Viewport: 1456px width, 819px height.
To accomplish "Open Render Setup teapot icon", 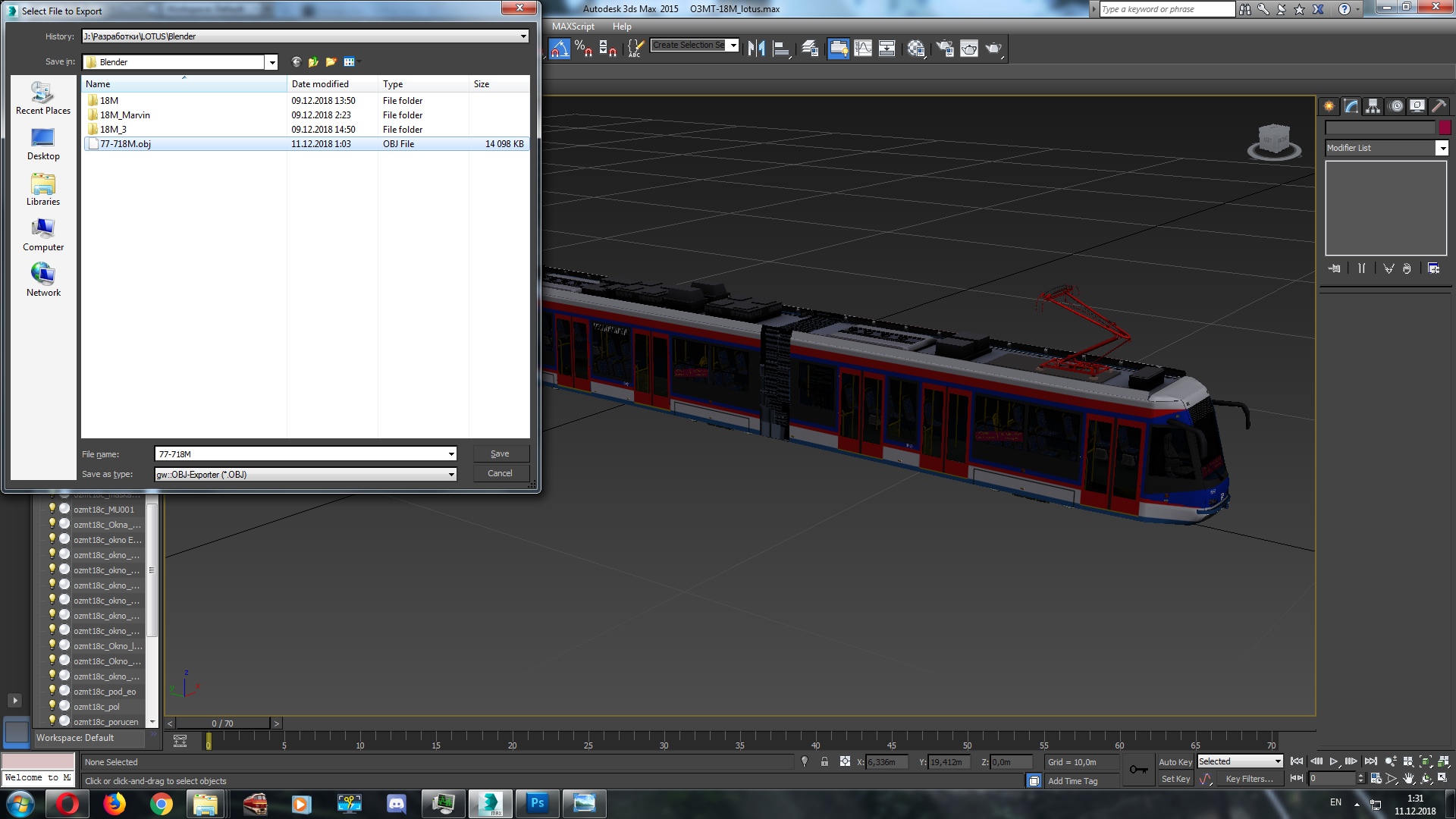I will click(945, 49).
